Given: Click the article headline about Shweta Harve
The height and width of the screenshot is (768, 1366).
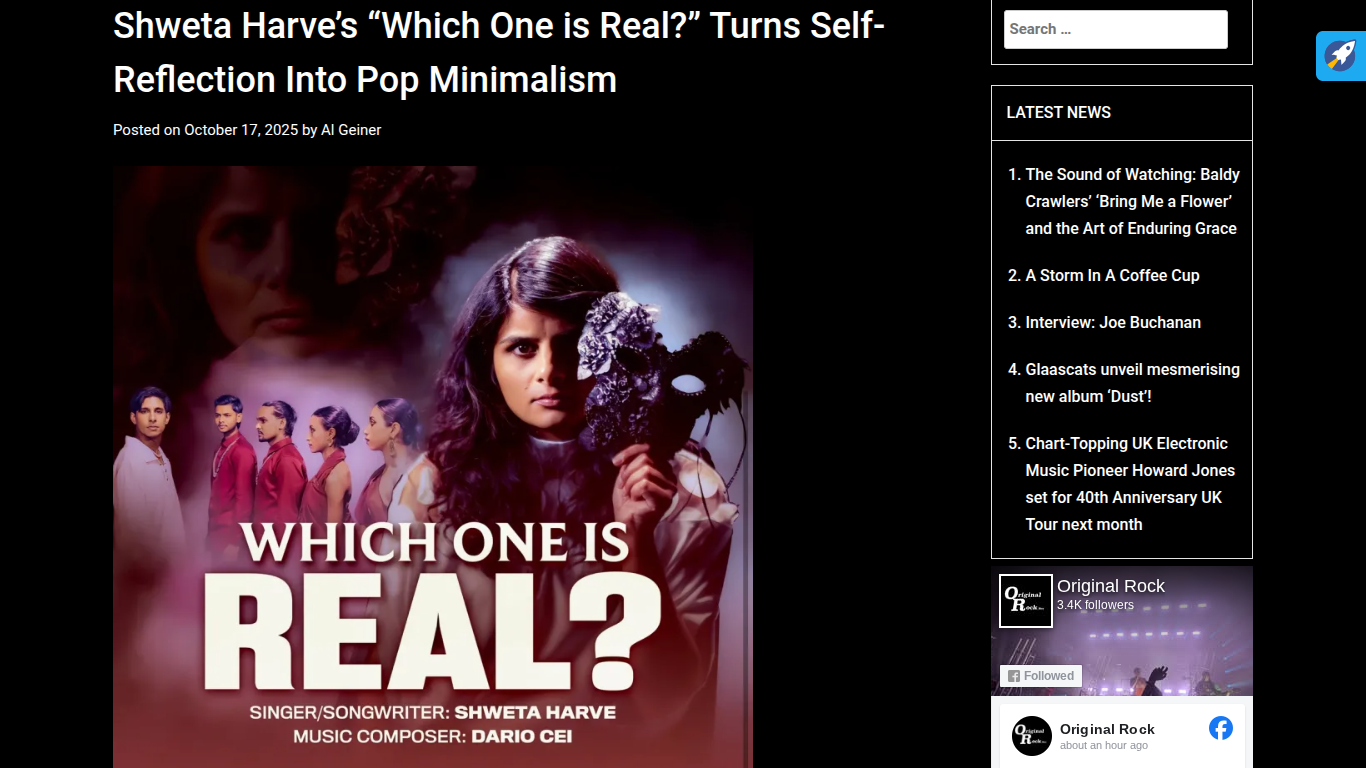Looking at the screenshot, I should click(499, 52).
